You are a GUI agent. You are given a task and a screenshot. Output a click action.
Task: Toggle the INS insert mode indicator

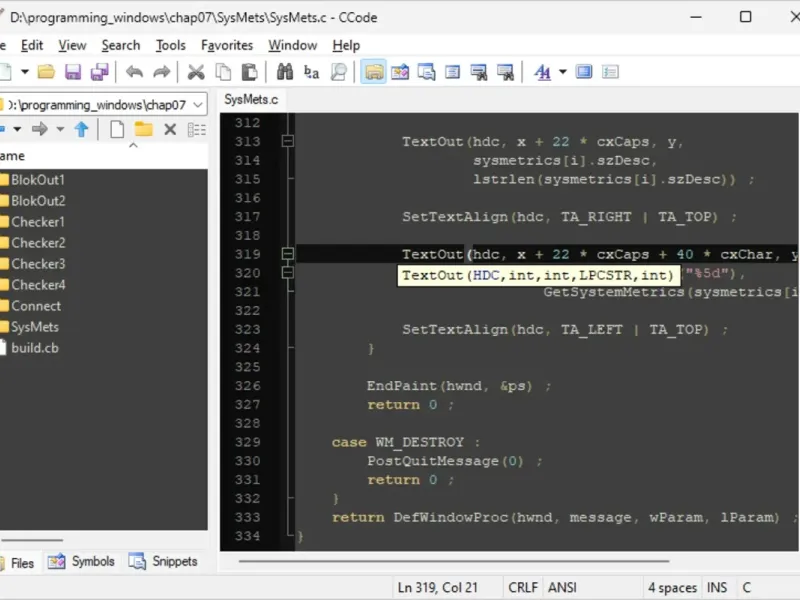(717, 588)
